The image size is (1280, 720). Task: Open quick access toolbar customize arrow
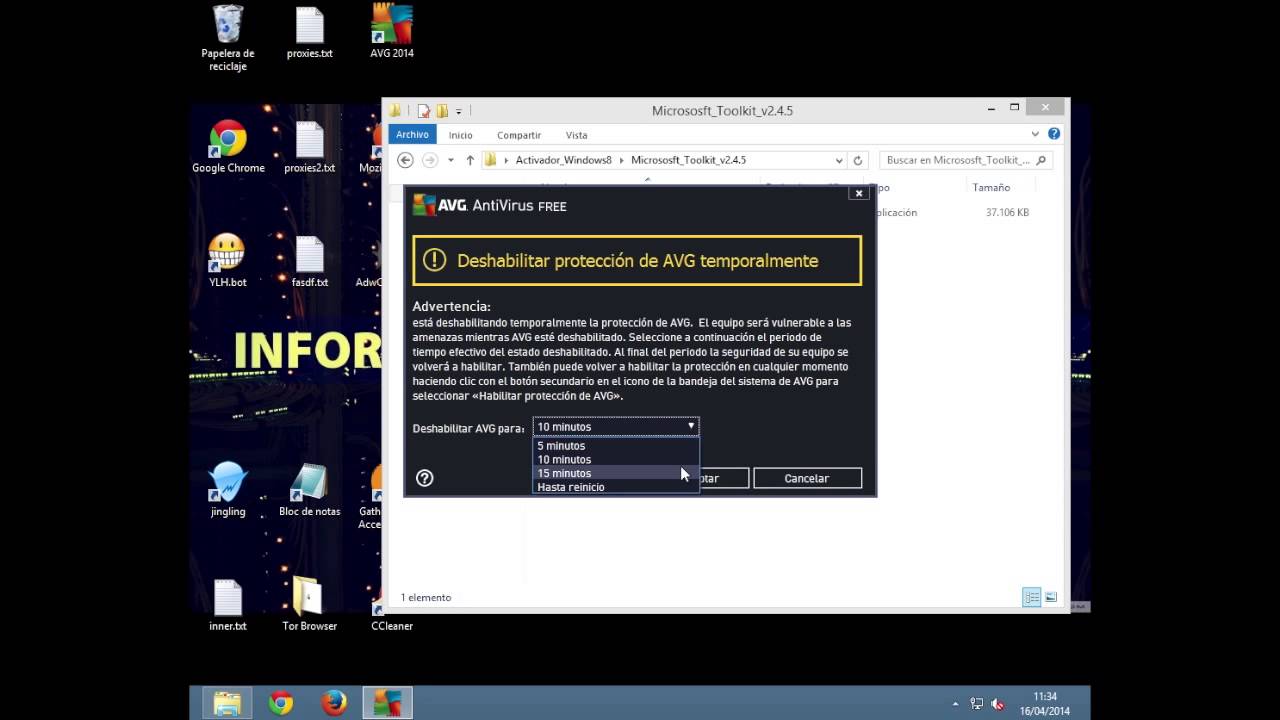(x=459, y=111)
